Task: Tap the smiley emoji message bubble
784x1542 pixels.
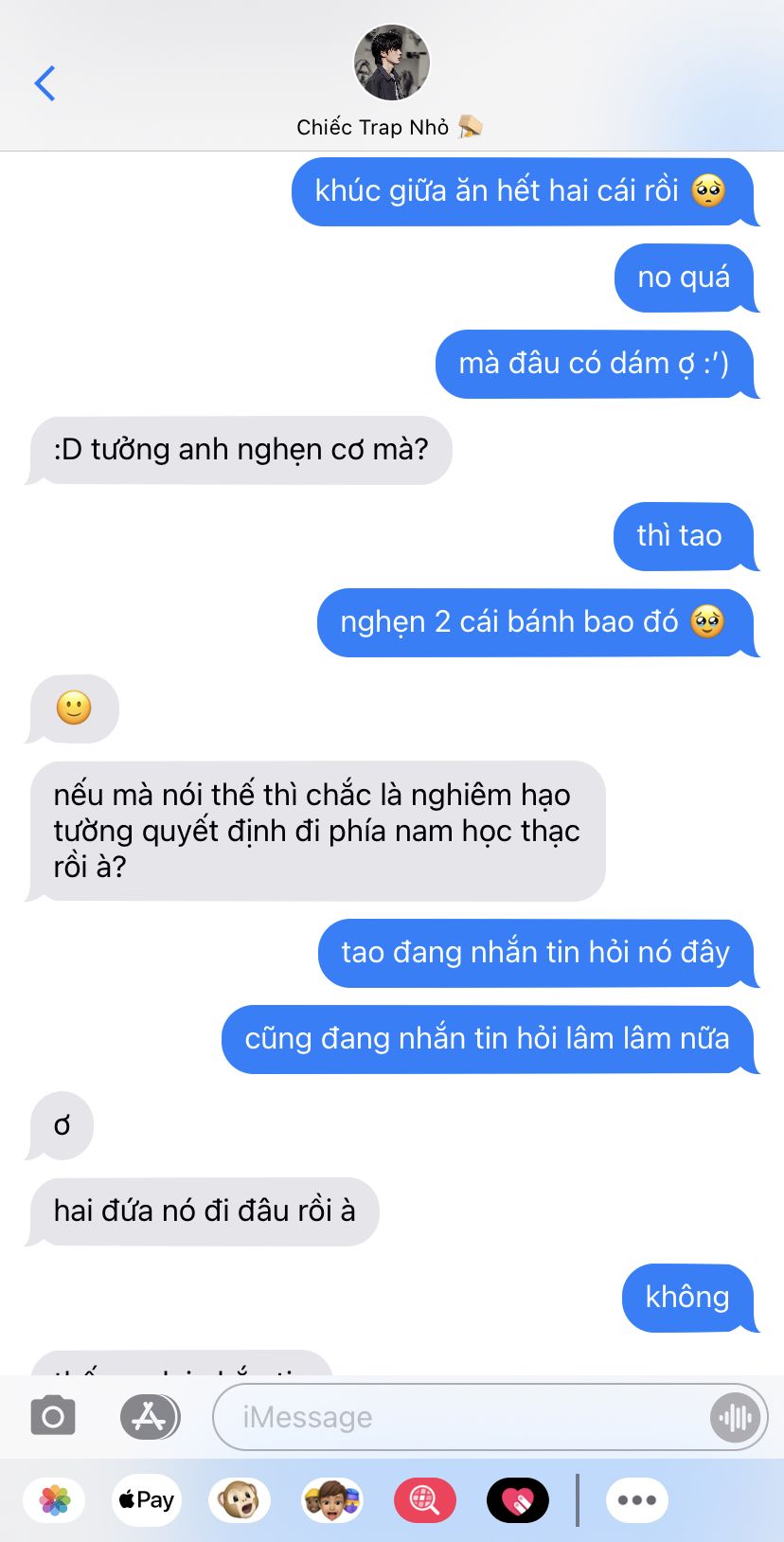Action: tap(73, 708)
